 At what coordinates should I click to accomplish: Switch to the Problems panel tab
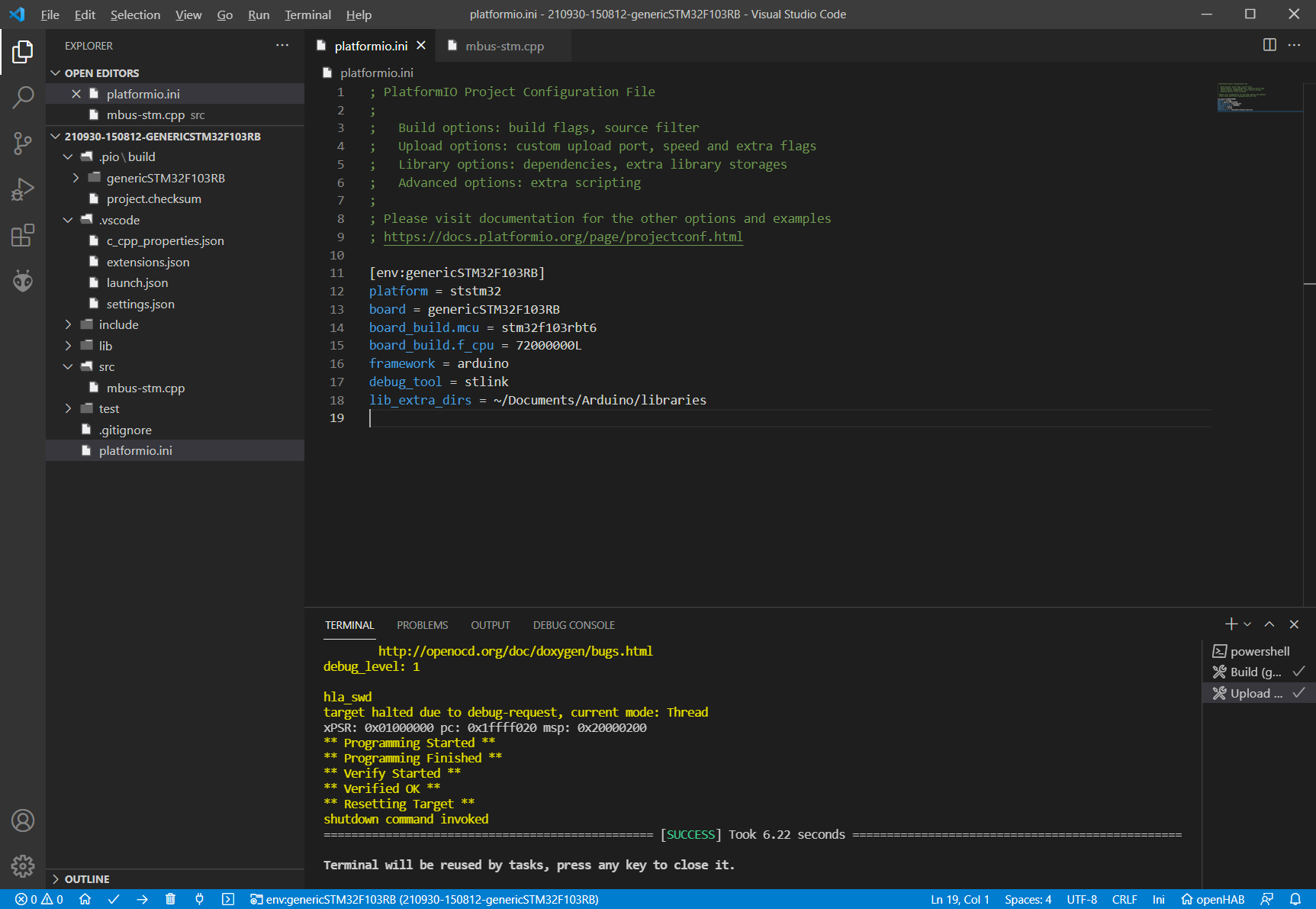coord(422,625)
